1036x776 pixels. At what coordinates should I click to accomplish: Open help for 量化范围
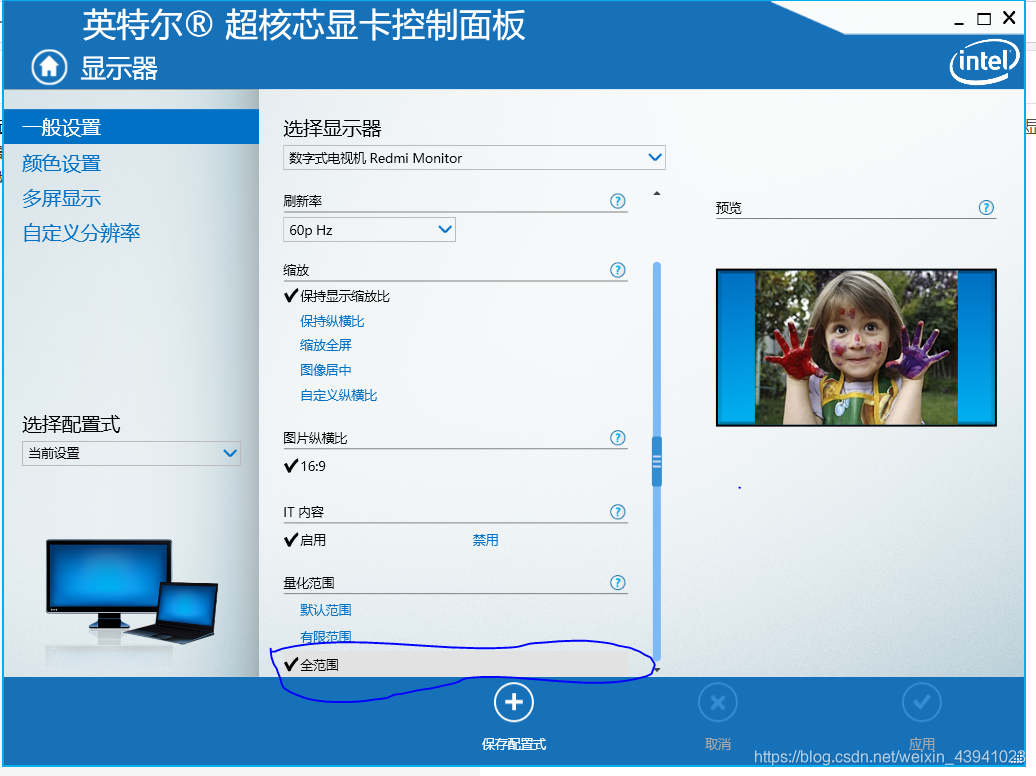pyautogui.click(x=618, y=582)
